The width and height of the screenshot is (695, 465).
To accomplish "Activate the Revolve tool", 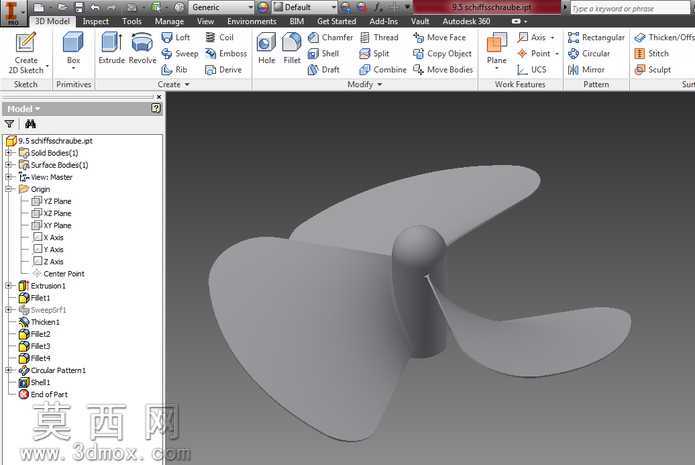I will click(142, 48).
